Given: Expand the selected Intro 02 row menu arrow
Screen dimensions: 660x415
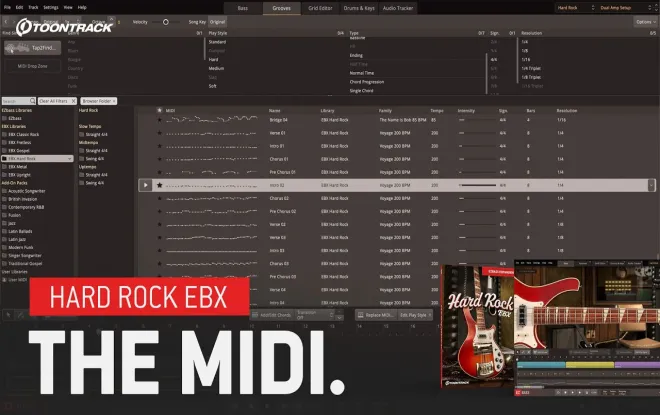Looking at the screenshot, I should (x=651, y=185).
